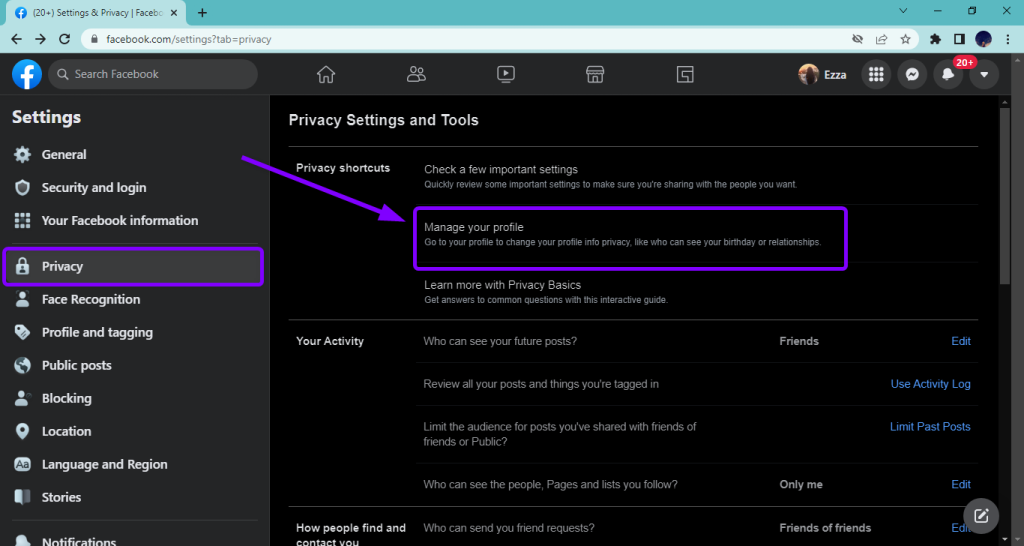Click the Only me audience value
The height and width of the screenshot is (546, 1024).
[x=801, y=484]
